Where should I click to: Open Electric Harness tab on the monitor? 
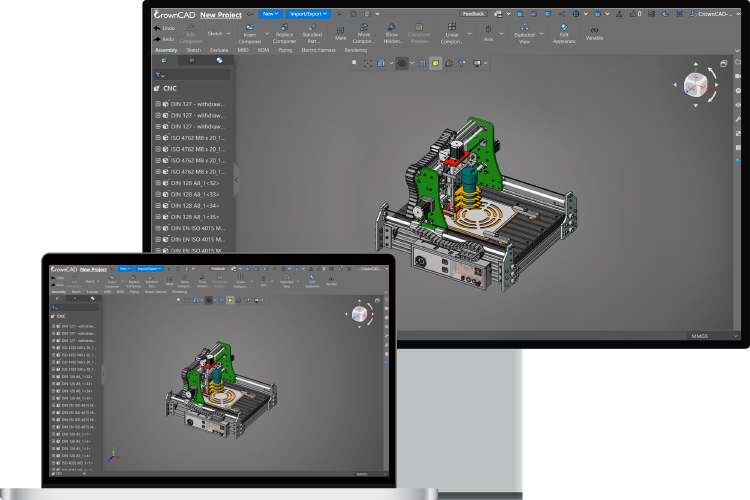(x=318, y=50)
